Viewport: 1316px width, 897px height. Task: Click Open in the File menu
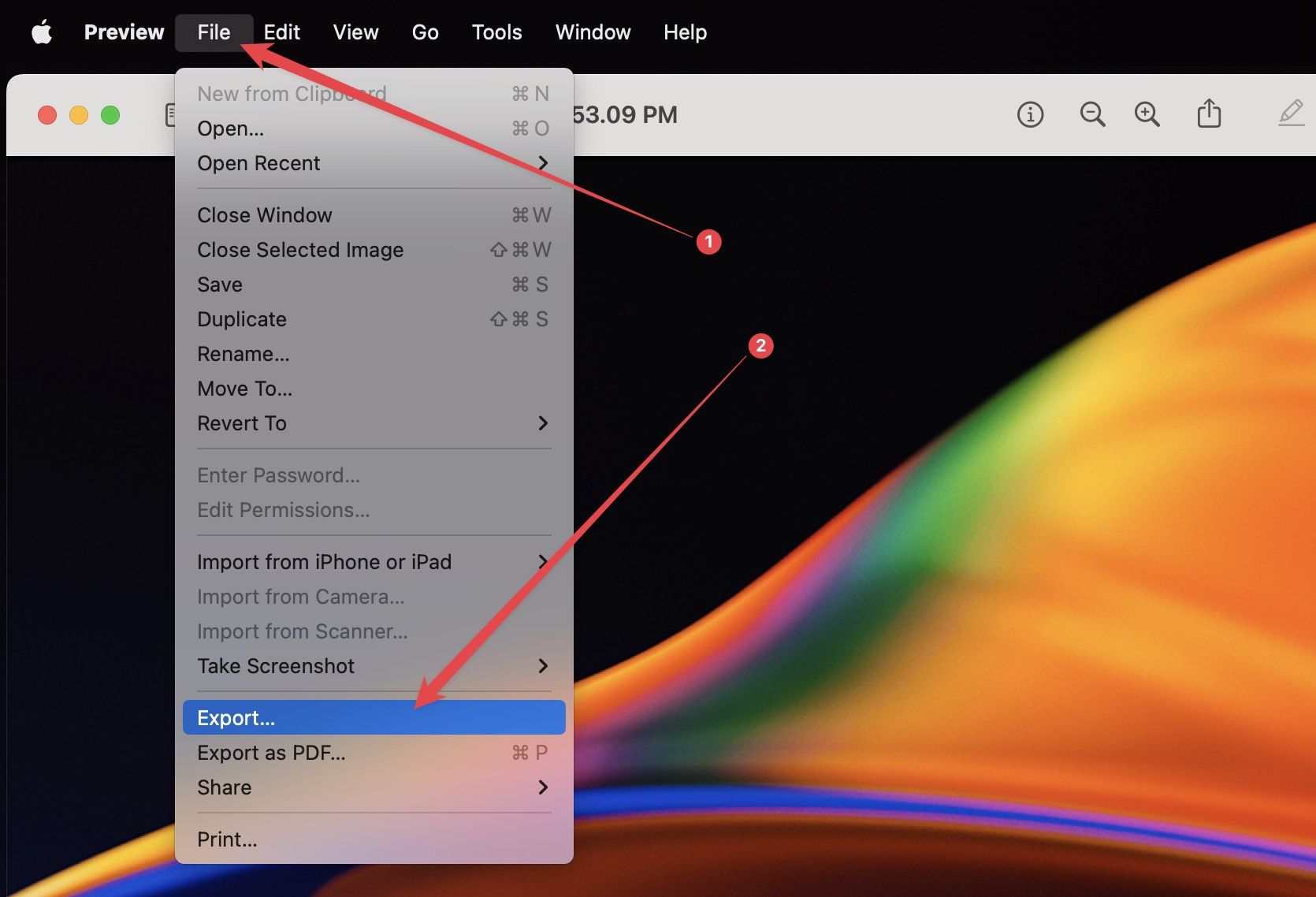(229, 128)
